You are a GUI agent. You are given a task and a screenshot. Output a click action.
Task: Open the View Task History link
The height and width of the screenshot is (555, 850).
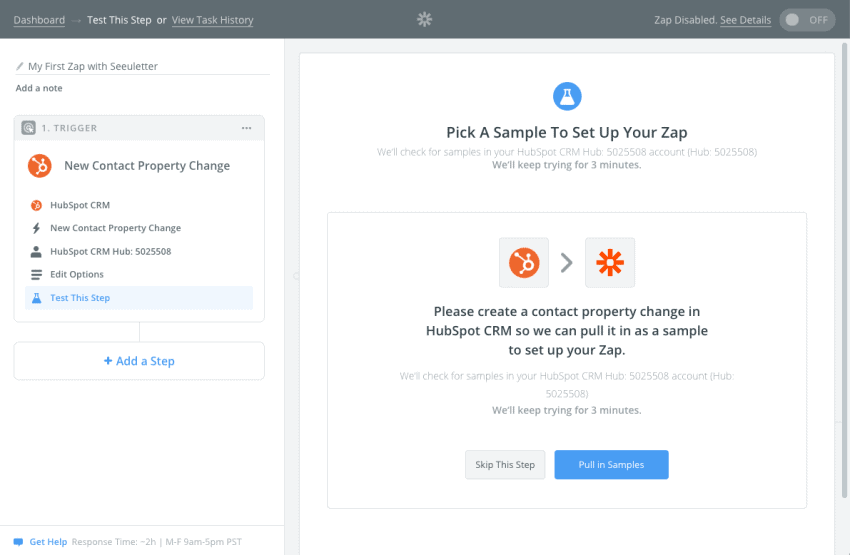212,20
